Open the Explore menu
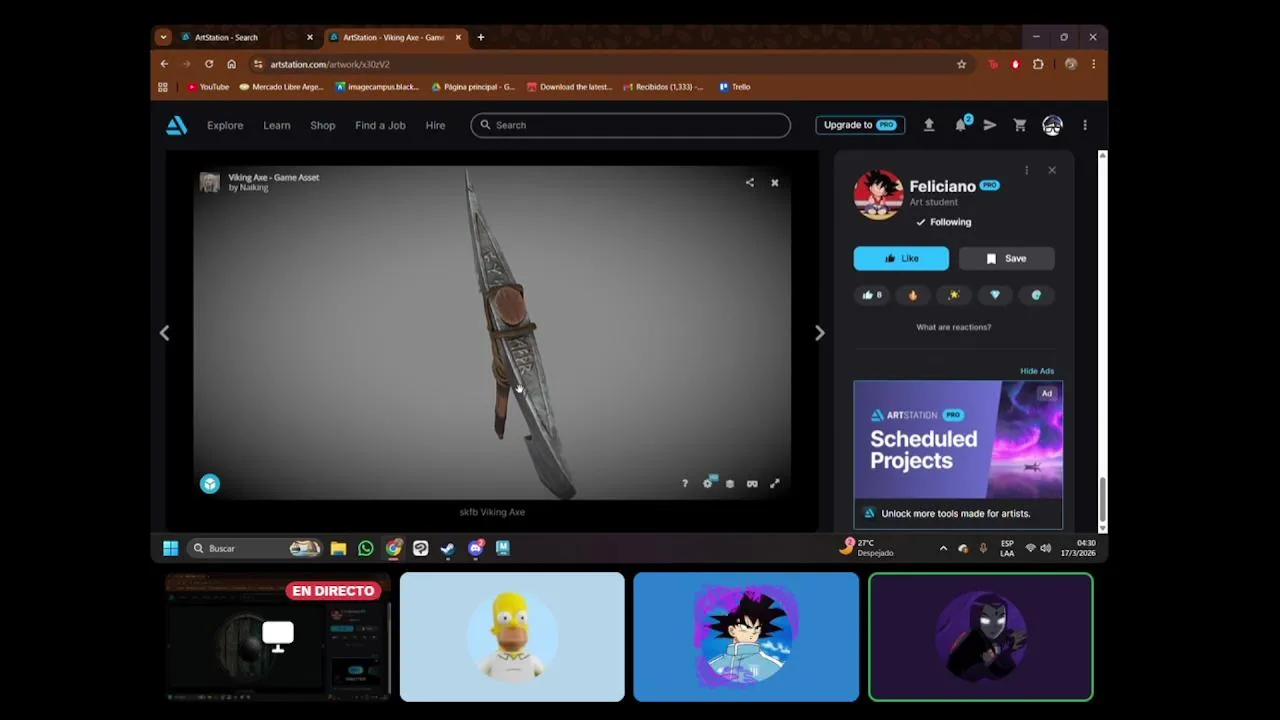 [225, 125]
